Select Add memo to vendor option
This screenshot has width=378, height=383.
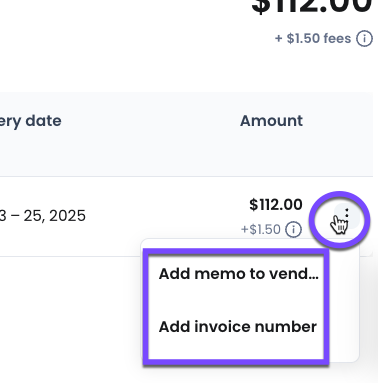[x=239, y=274]
